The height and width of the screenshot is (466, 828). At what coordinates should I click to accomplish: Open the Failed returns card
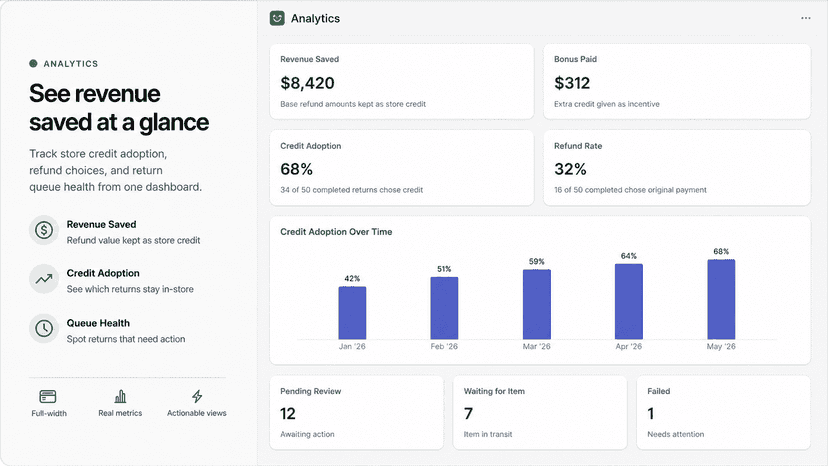pos(723,413)
